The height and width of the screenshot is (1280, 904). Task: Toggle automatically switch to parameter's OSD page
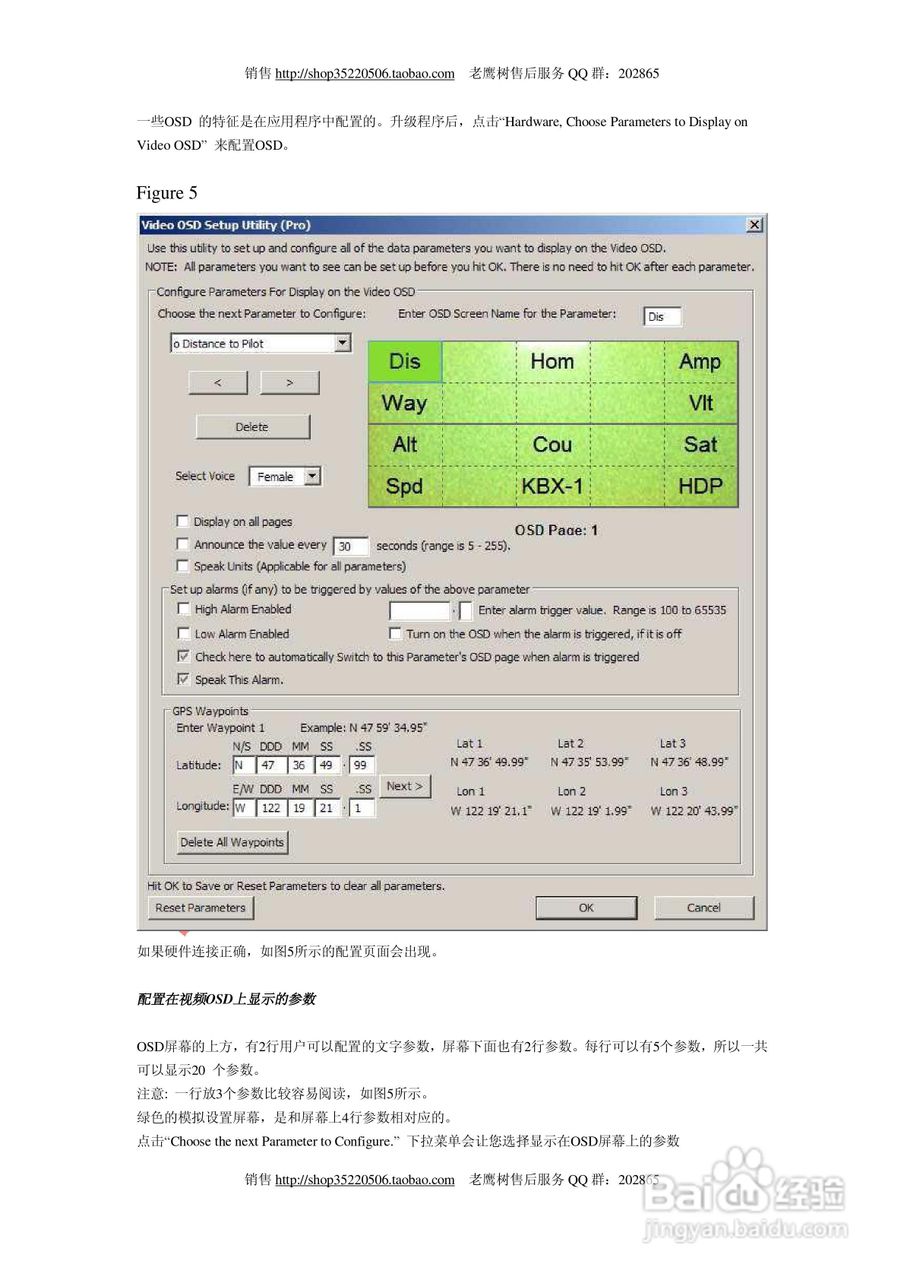coord(183,657)
